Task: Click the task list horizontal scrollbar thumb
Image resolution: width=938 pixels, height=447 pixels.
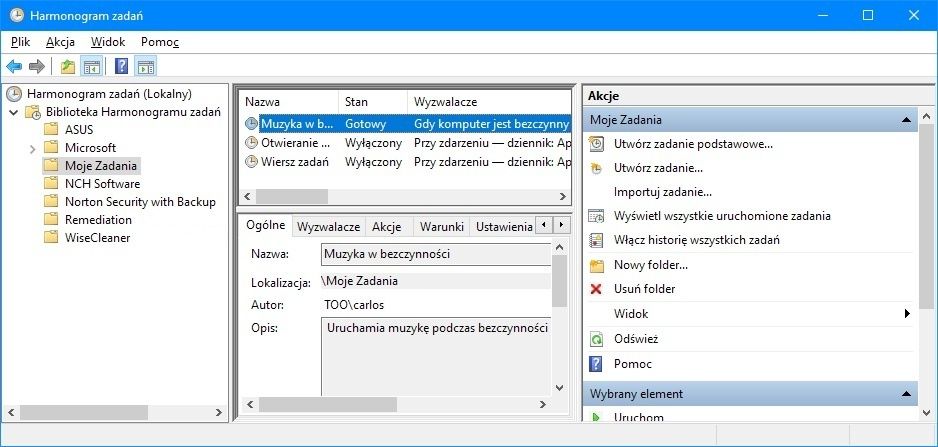Action: point(292,196)
